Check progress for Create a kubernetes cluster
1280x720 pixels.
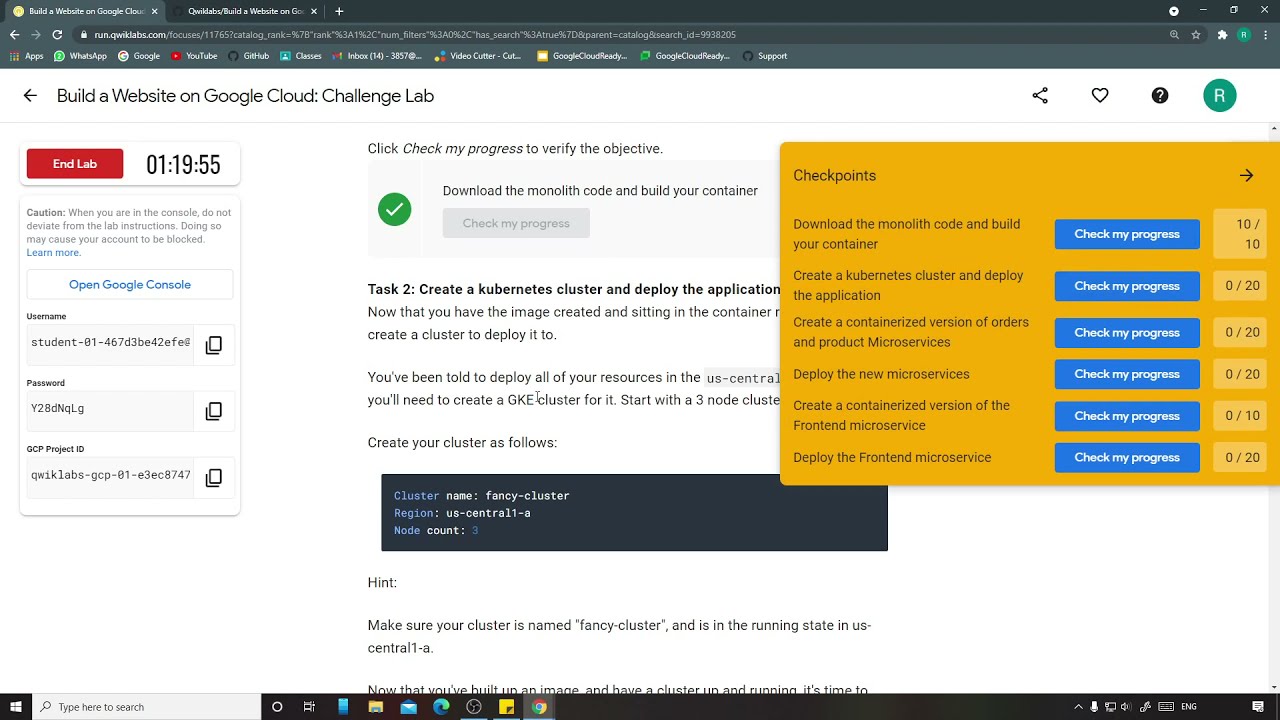(x=1127, y=286)
